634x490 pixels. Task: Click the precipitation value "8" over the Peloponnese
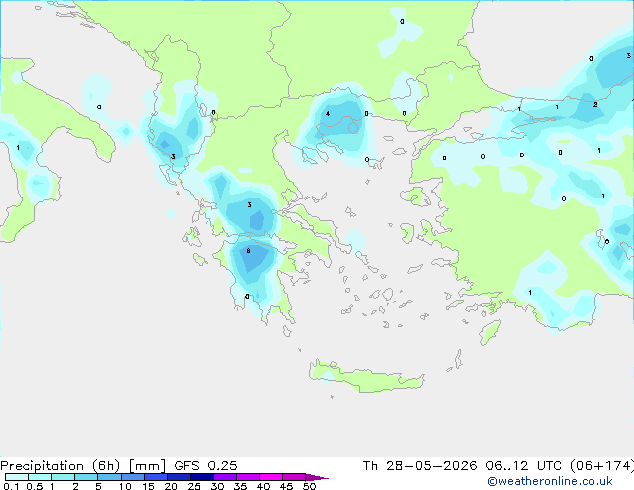click(x=248, y=251)
